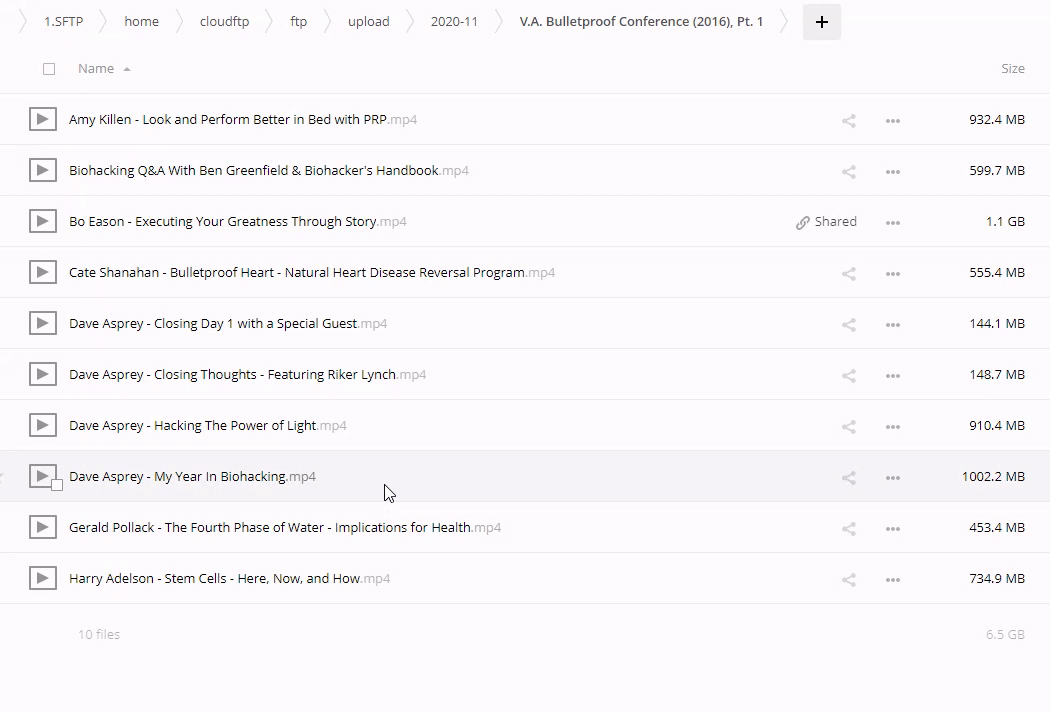Click play icon for Harry Adelson video
1050x712 pixels.
pyautogui.click(x=42, y=579)
